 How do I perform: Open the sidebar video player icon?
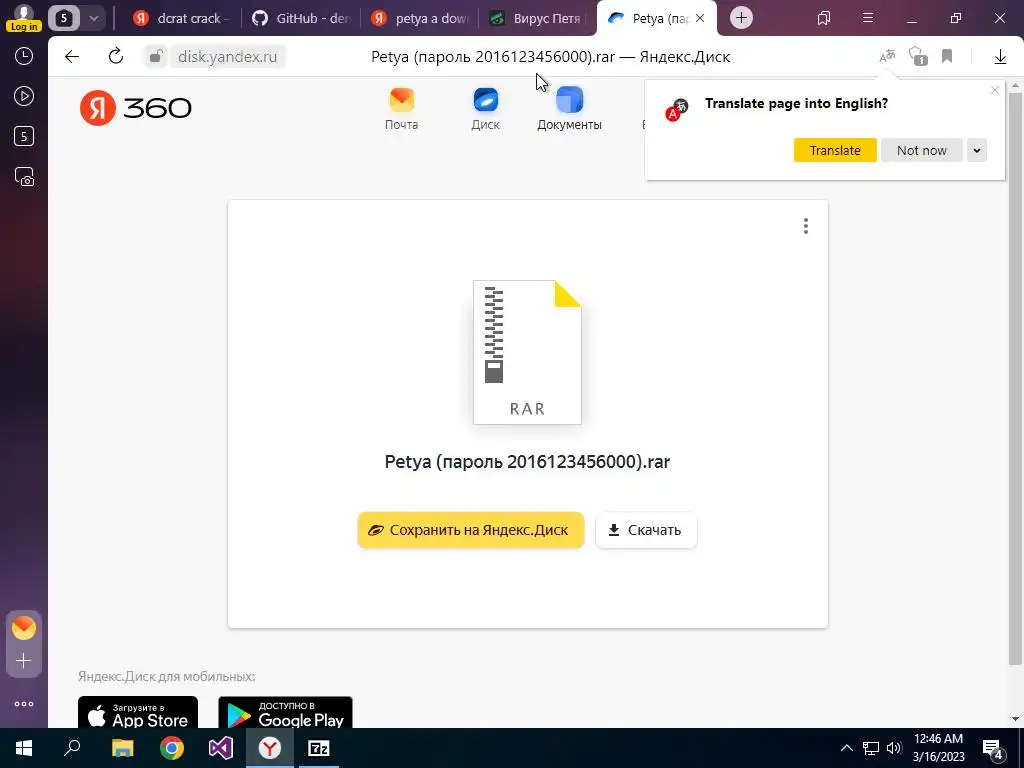click(x=24, y=97)
